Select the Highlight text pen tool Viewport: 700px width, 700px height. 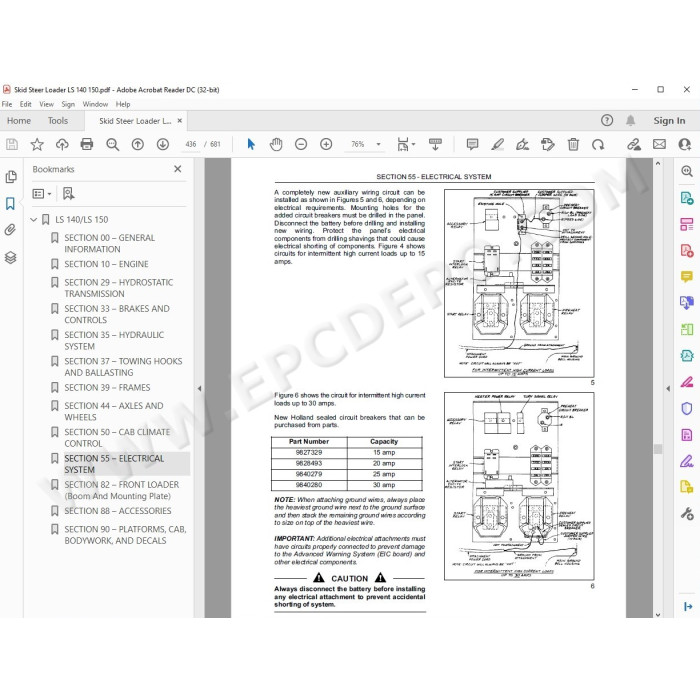tap(497, 144)
